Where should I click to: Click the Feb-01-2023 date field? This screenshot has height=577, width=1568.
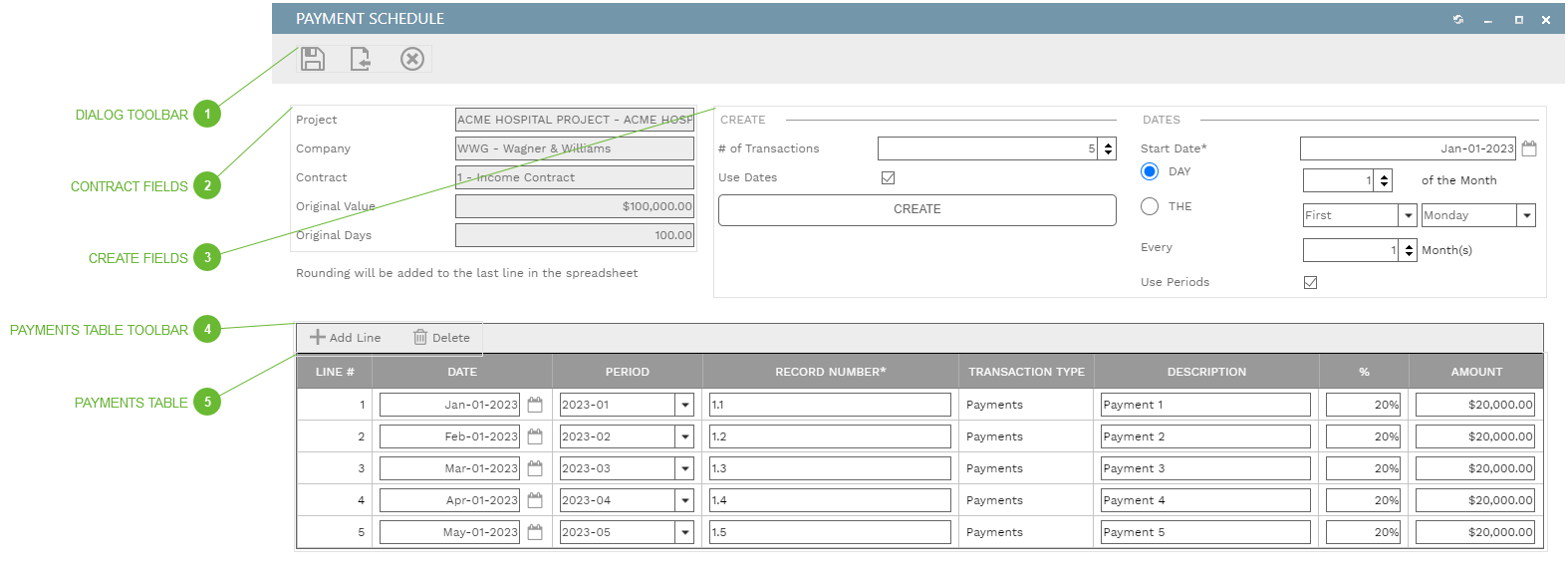click(449, 436)
